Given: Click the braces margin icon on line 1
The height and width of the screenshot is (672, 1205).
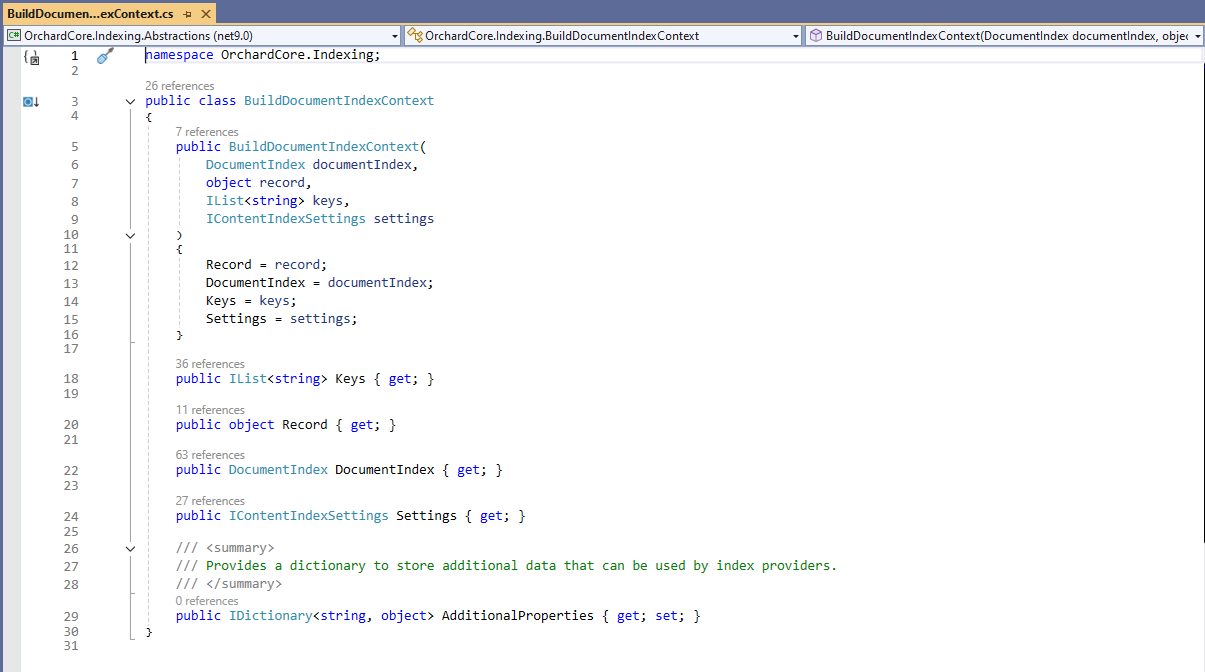Looking at the screenshot, I should point(31,58).
